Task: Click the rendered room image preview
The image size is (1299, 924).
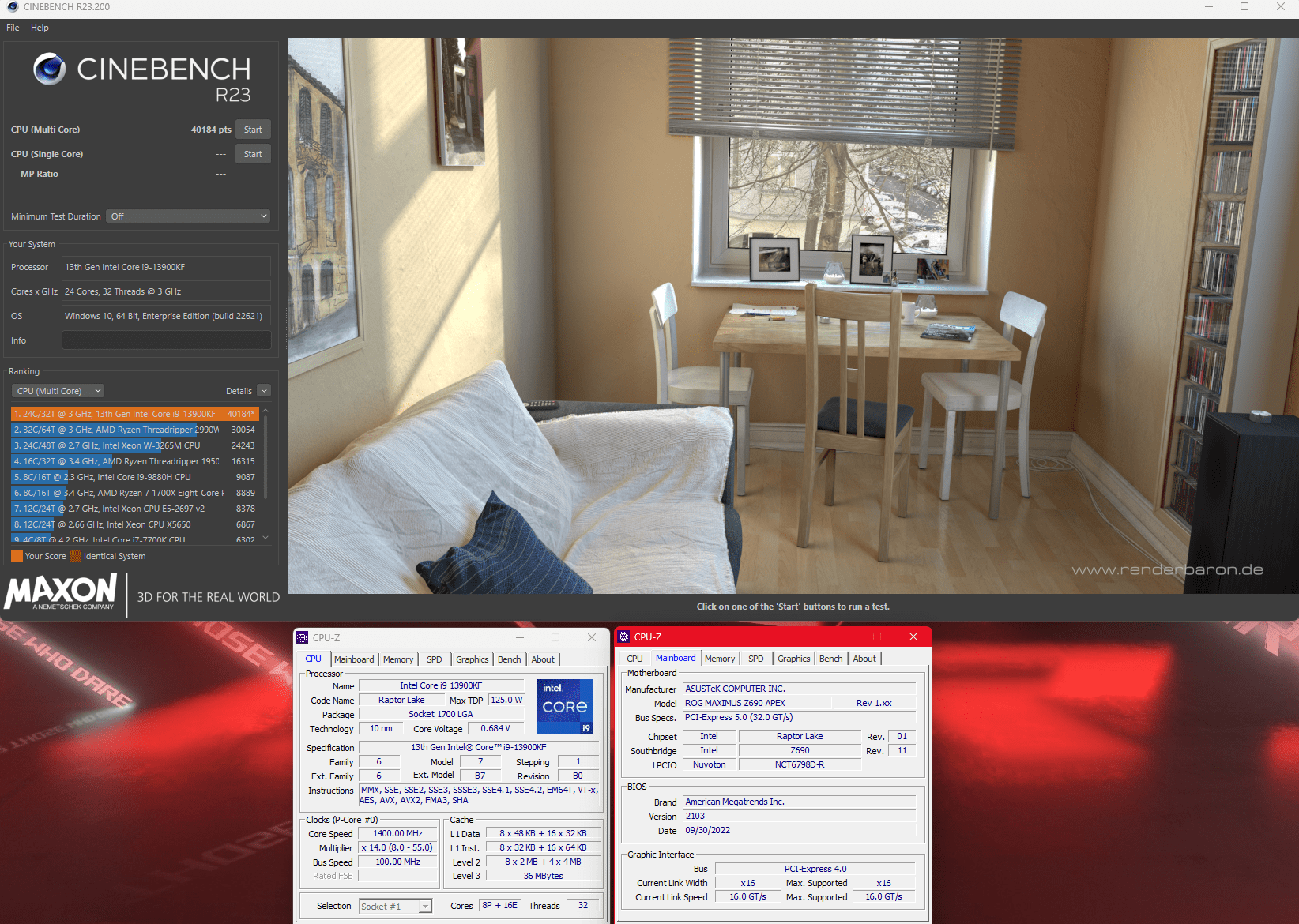Action: point(793,316)
